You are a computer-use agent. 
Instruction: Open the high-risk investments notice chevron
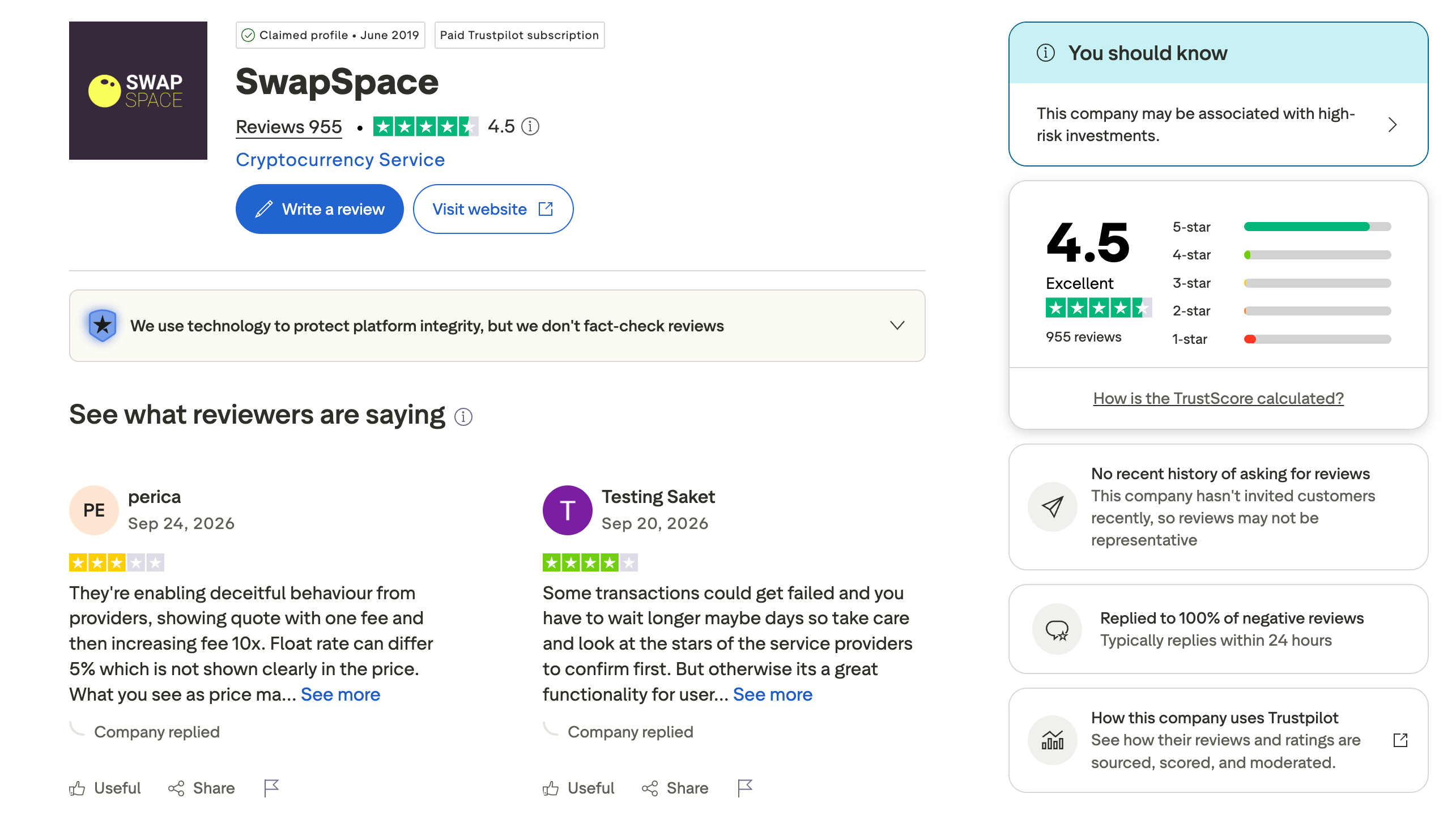pos(1393,125)
